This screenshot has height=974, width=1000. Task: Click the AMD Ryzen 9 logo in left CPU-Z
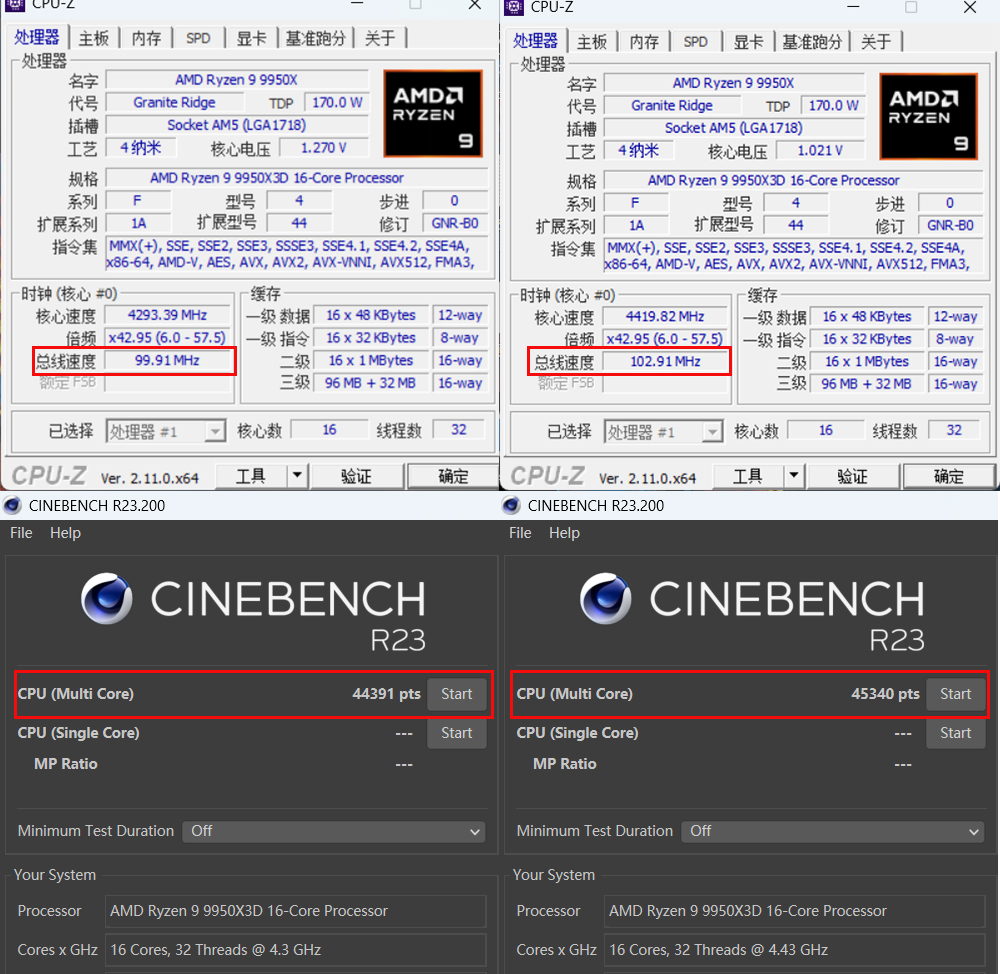click(x=432, y=114)
